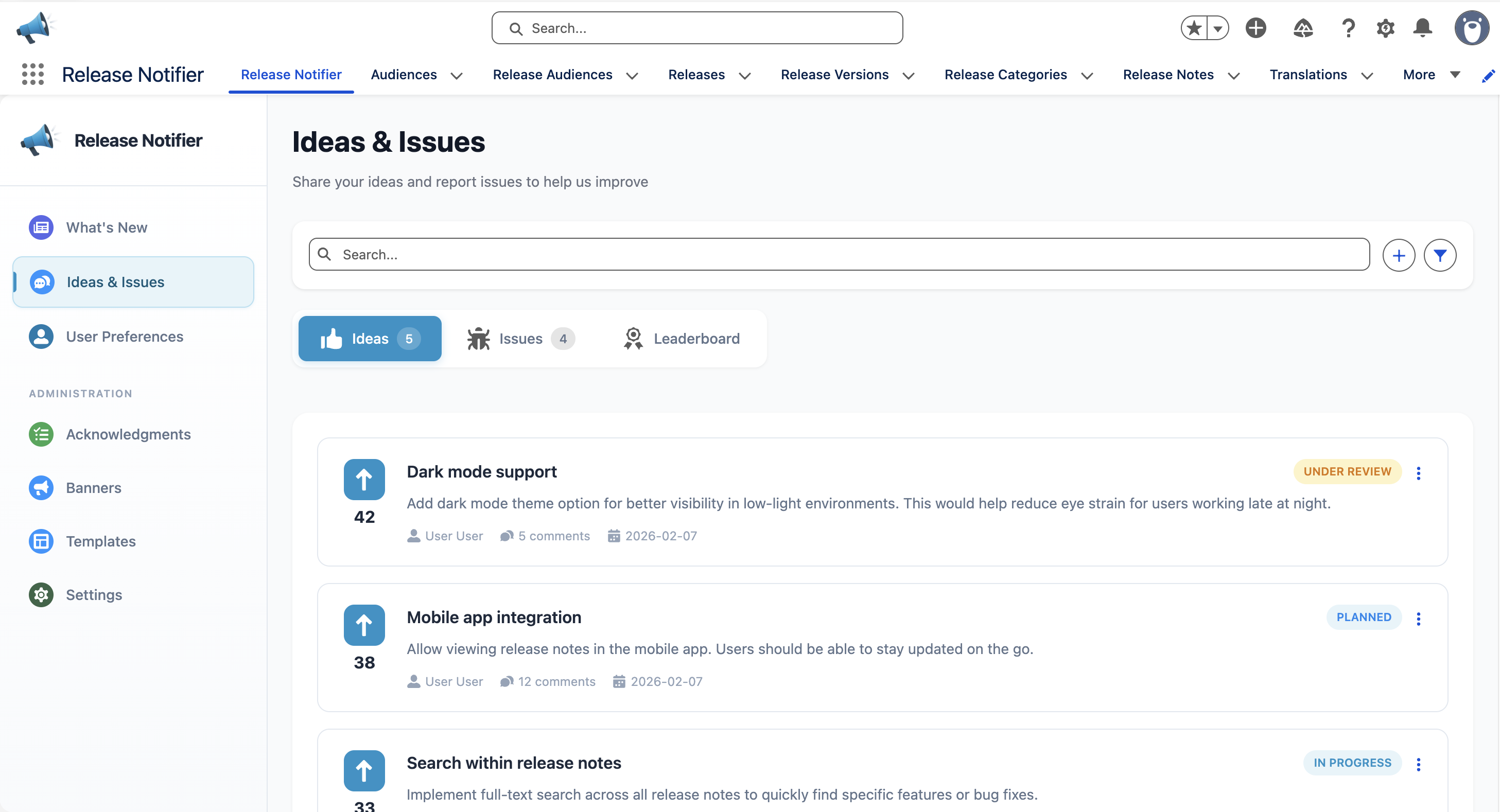Upvote the Dark mode support idea
This screenshot has width=1500, height=812.
[364, 479]
